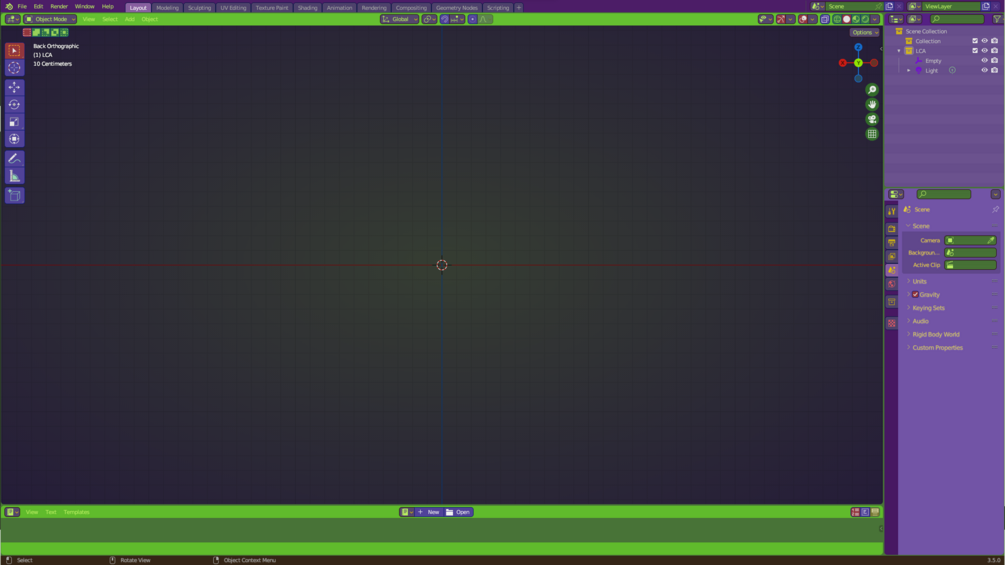The image size is (1005, 565).
Task: Open the Tool properties tab
Action: coord(892,211)
